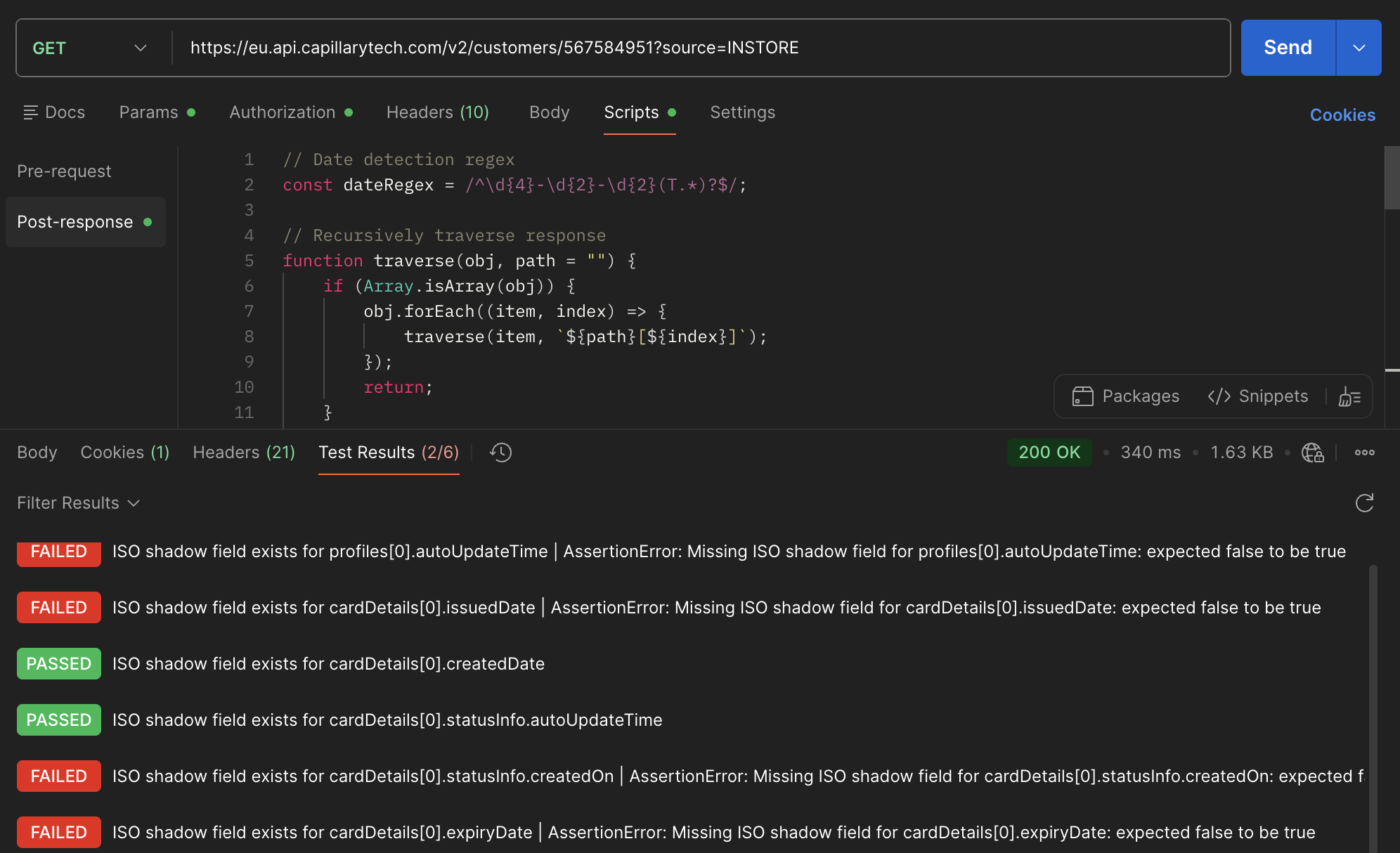This screenshot has height=853, width=1400.
Task: Open the GET method dropdown
Action: pyautogui.click(x=90, y=48)
